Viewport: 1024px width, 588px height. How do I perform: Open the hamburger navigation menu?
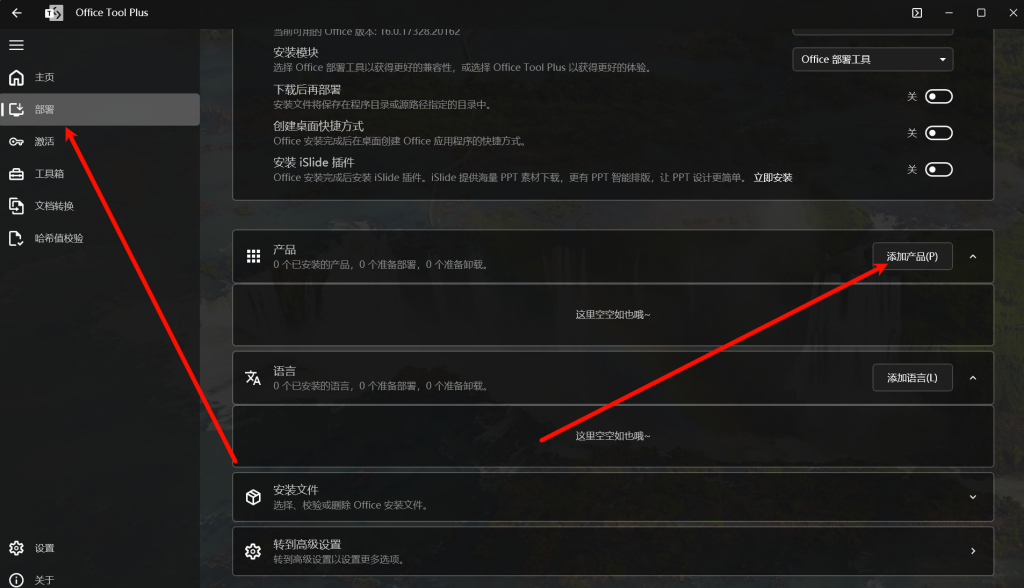click(x=16, y=45)
